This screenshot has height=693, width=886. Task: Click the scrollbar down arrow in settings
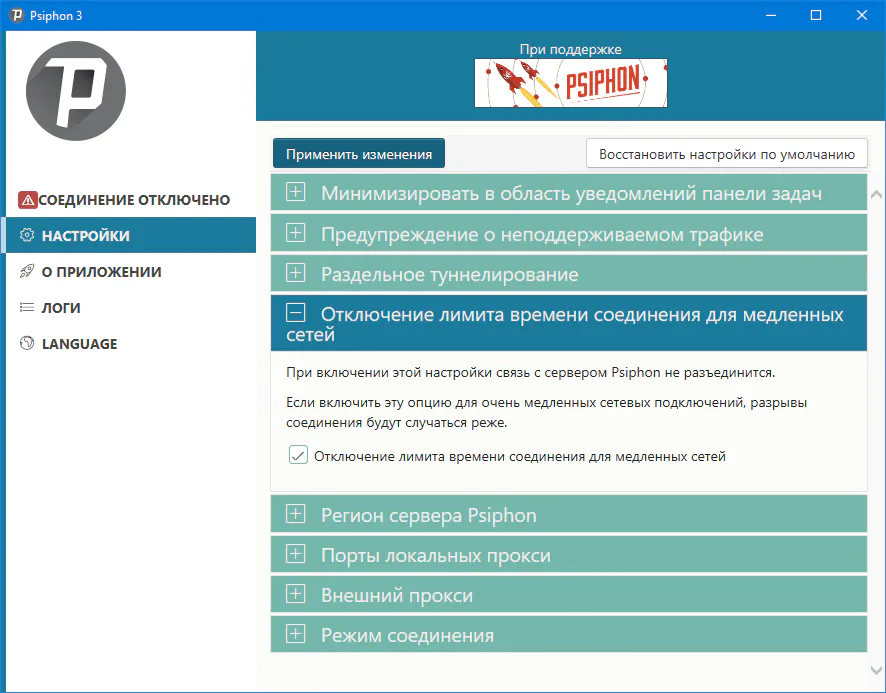[x=876, y=670]
